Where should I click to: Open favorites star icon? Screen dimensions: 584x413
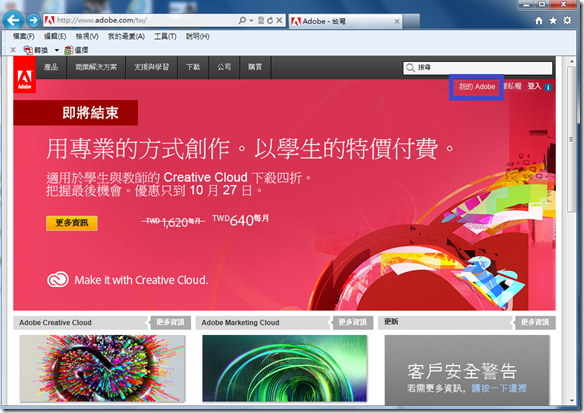553,20
